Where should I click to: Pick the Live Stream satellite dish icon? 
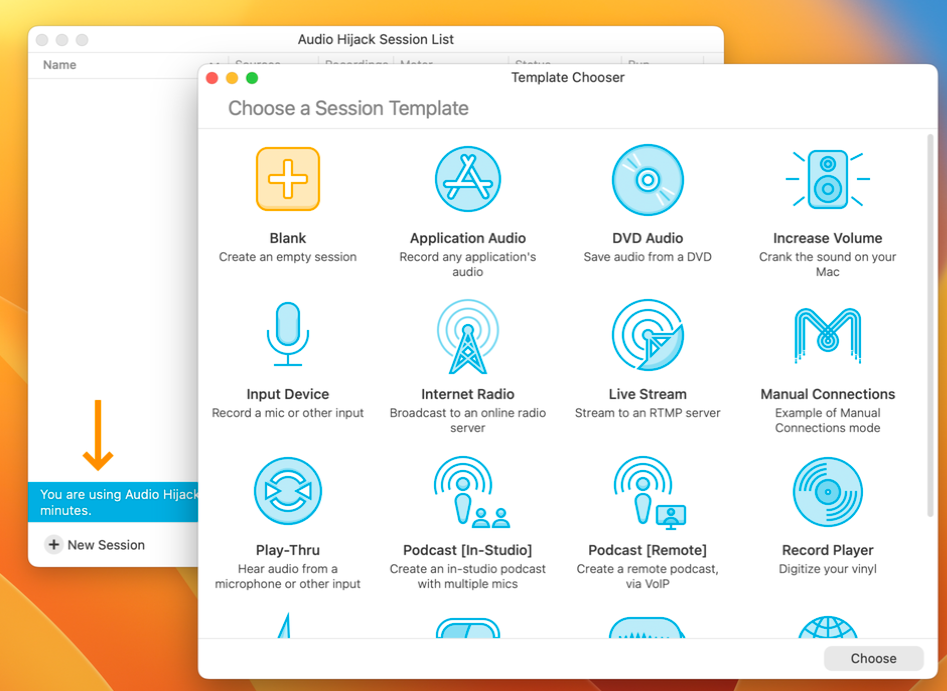click(x=647, y=335)
